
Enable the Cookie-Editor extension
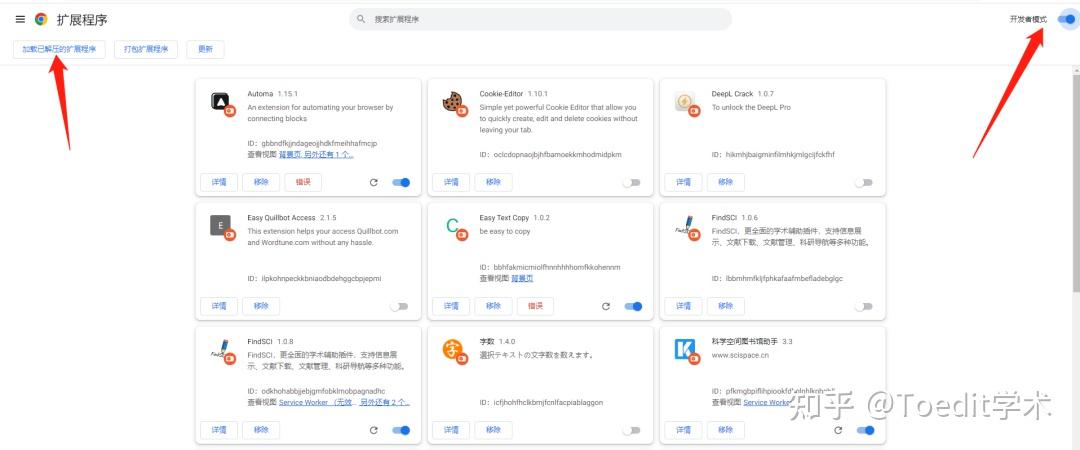tap(631, 183)
